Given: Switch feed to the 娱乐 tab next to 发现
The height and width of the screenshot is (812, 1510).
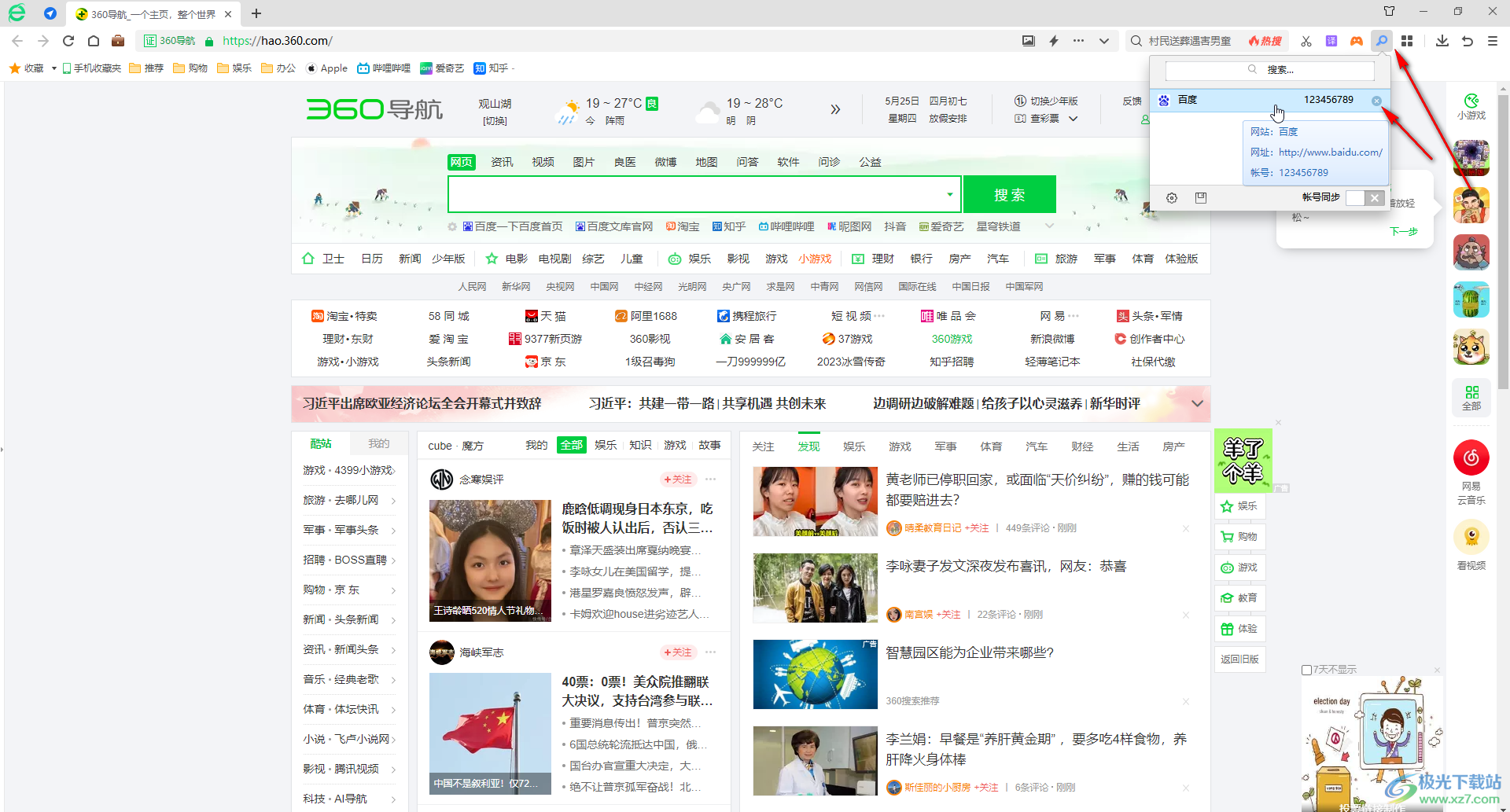Looking at the screenshot, I should point(854,446).
